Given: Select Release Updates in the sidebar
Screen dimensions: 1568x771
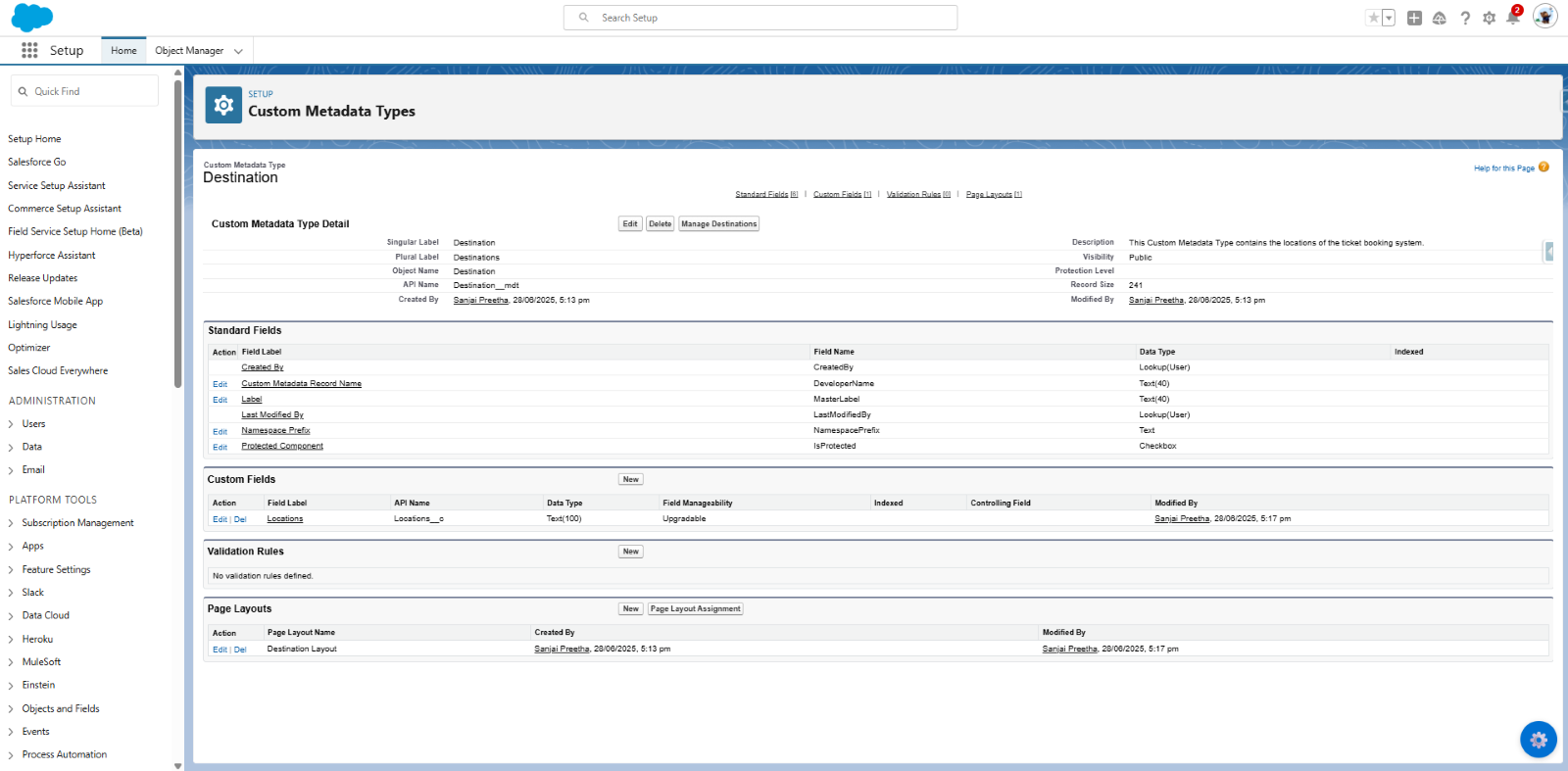Looking at the screenshot, I should pyautogui.click(x=43, y=278).
